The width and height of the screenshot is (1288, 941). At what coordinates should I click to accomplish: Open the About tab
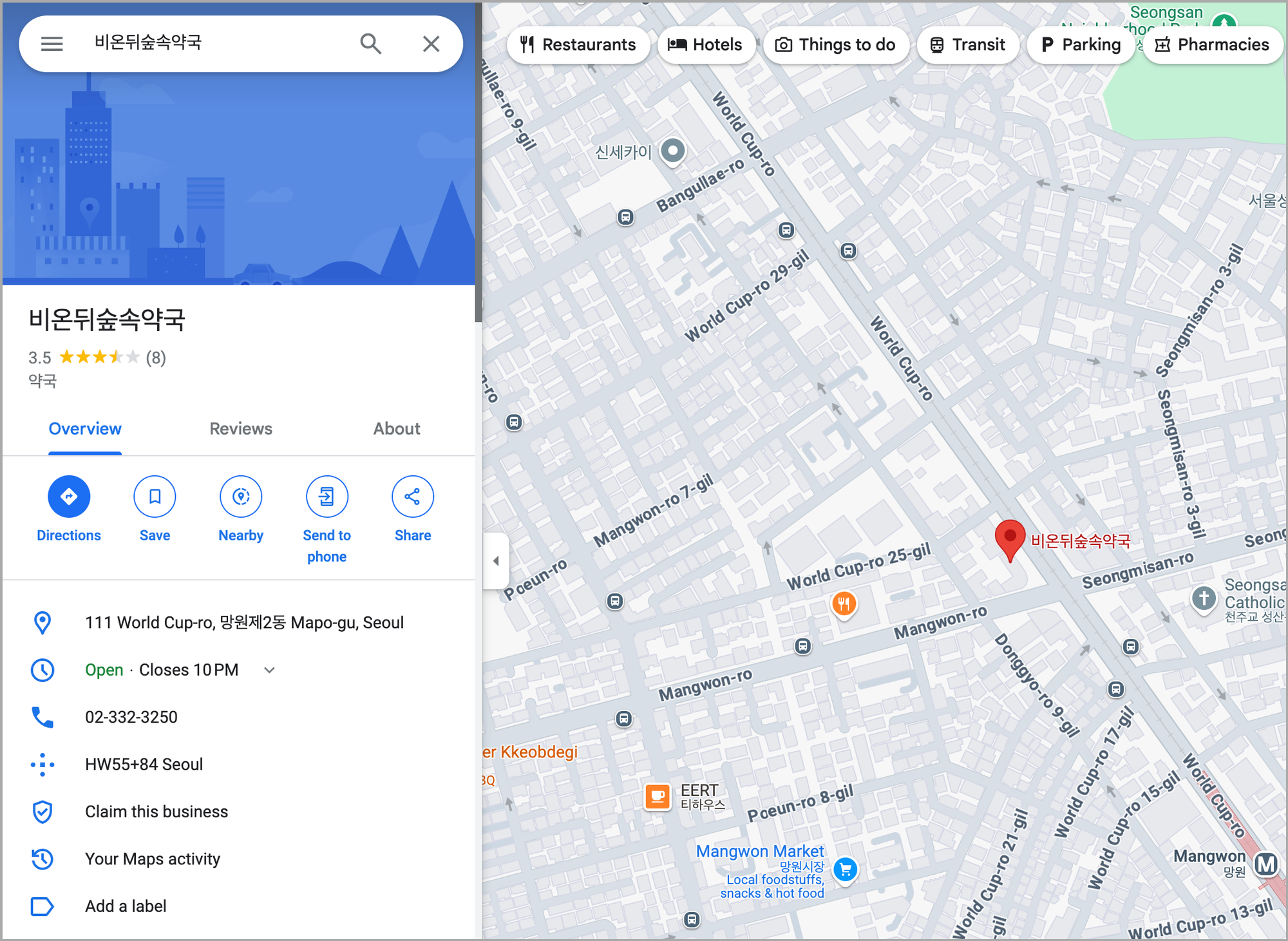click(397, 429)
